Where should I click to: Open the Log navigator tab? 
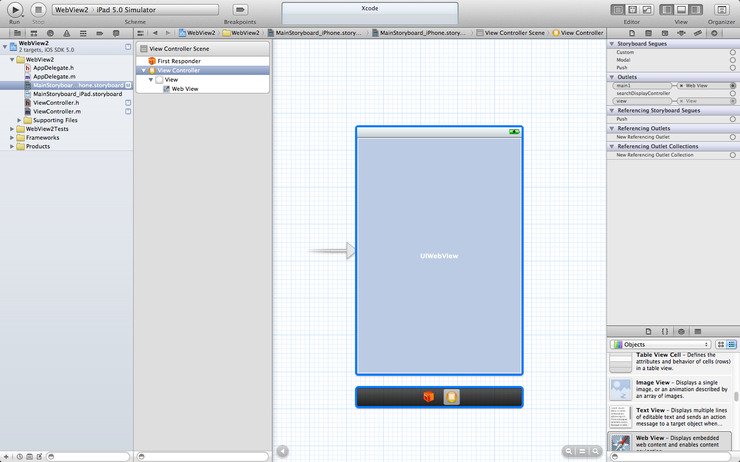[116, 33]
